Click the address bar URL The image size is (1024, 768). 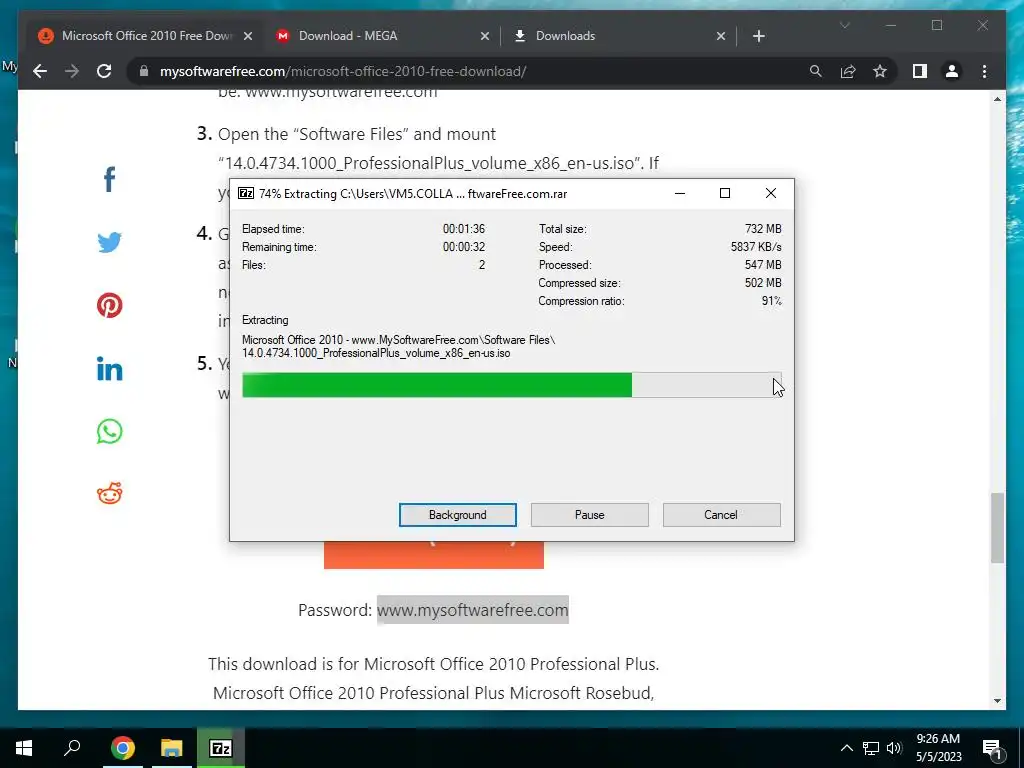point(343,71)
